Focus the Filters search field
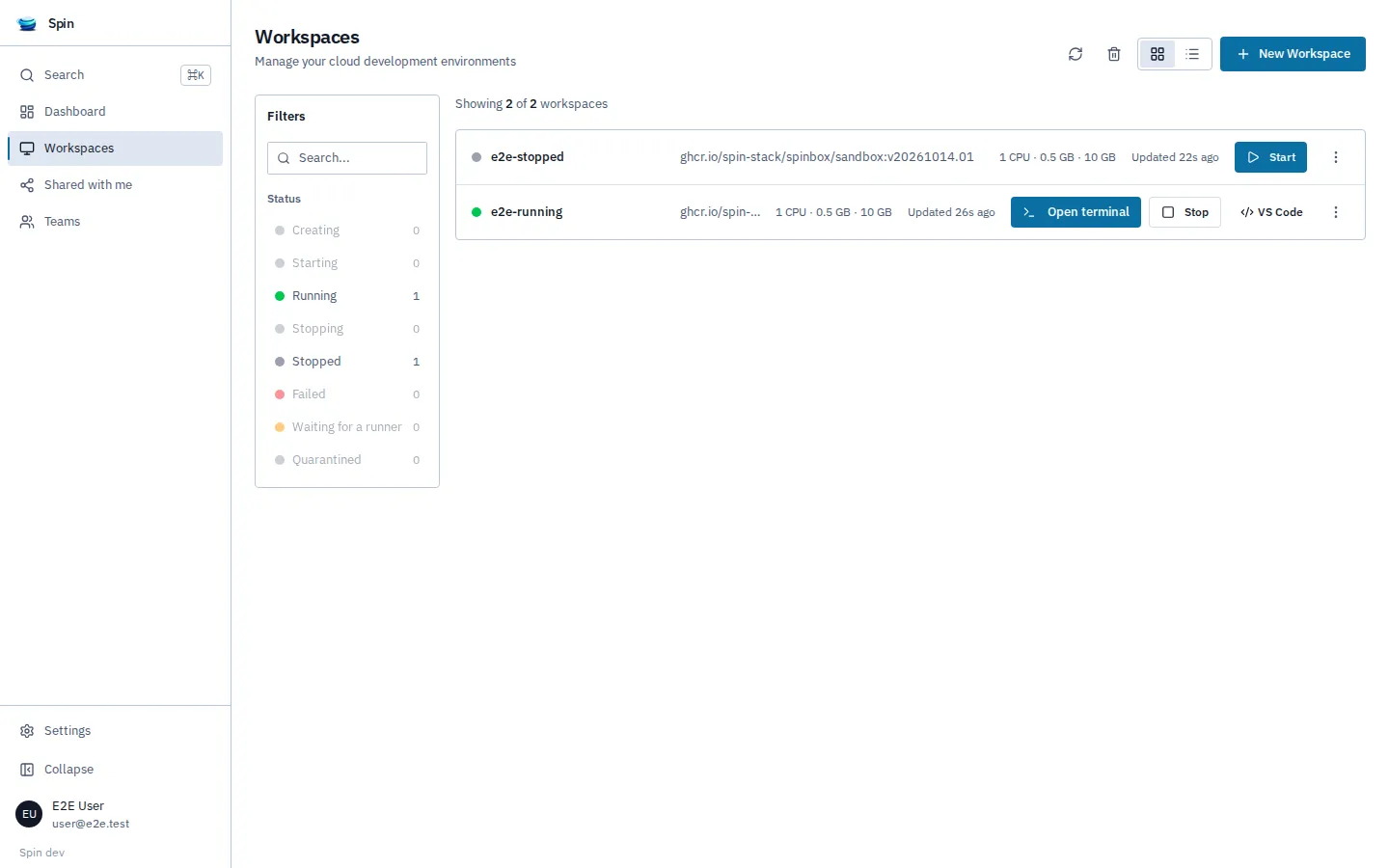 [347, 158]
